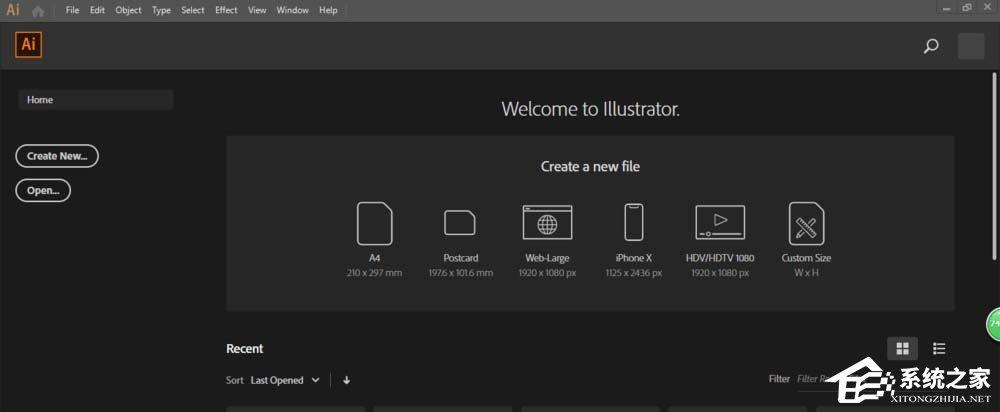Image resolution: width=1000 pixels, height=412 pixels.
Task: Click the 210 x 297 mm dimensions text
Action: [x=374, y=273]
